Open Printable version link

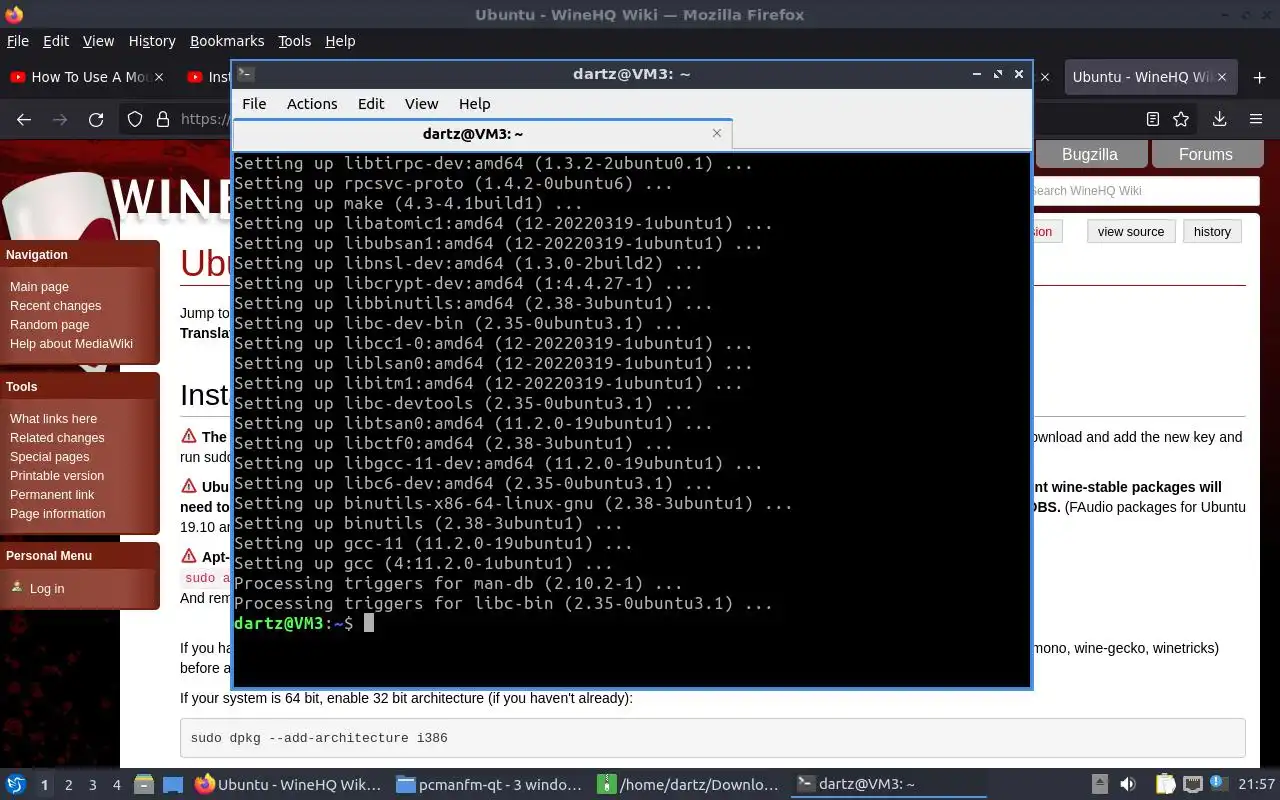pyautogui.click(x=57, y=475)
